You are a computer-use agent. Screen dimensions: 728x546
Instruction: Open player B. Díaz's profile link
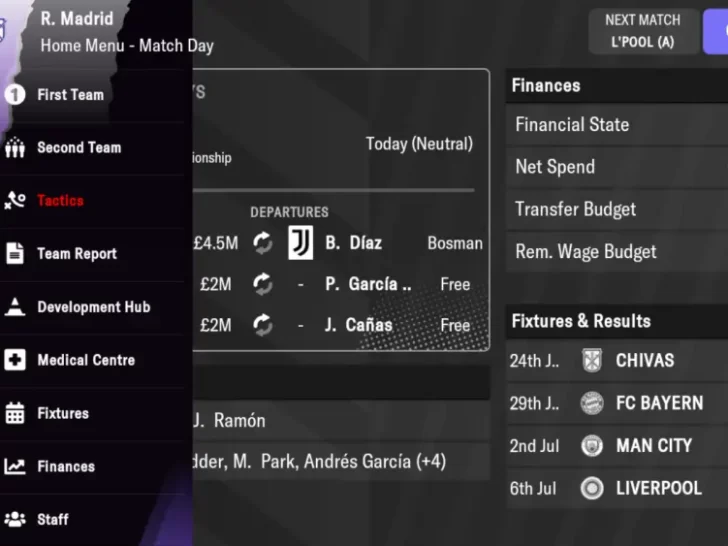353,243
